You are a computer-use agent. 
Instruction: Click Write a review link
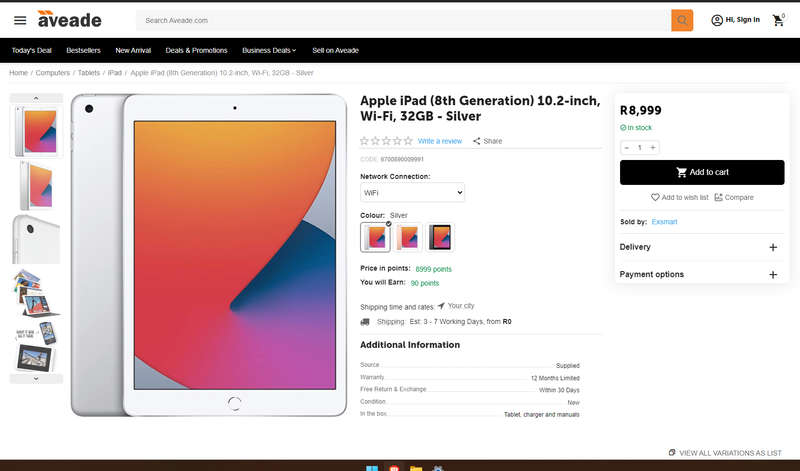pos(440,141)
